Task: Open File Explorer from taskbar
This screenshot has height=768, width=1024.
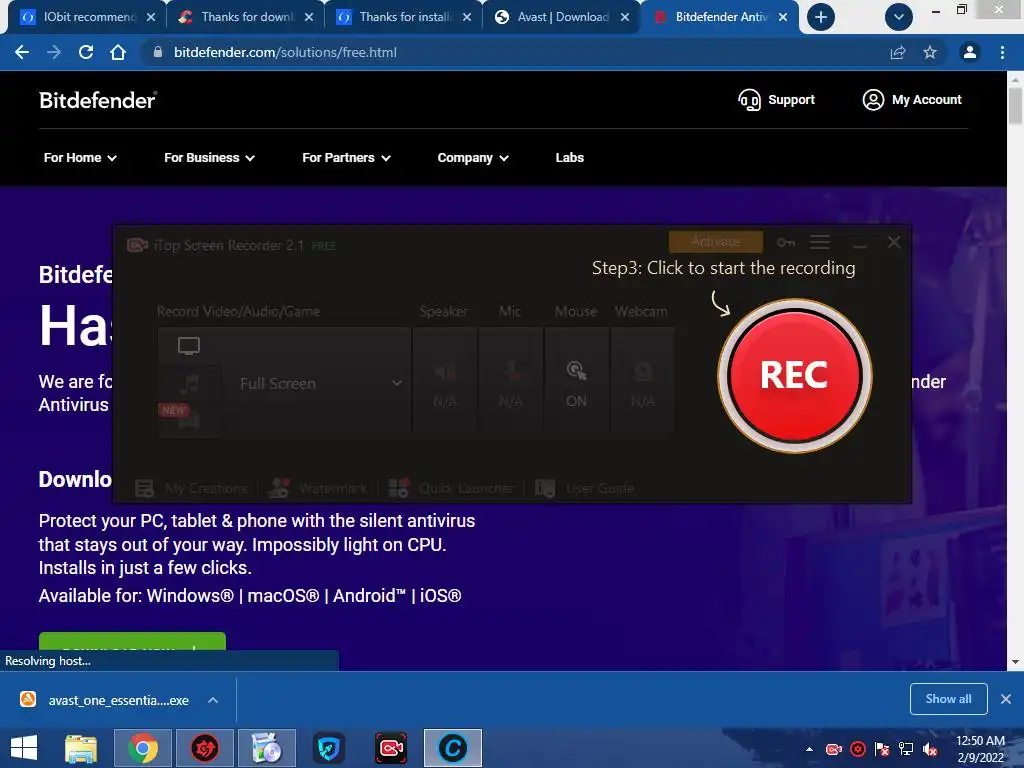Action: coord(81,748)
